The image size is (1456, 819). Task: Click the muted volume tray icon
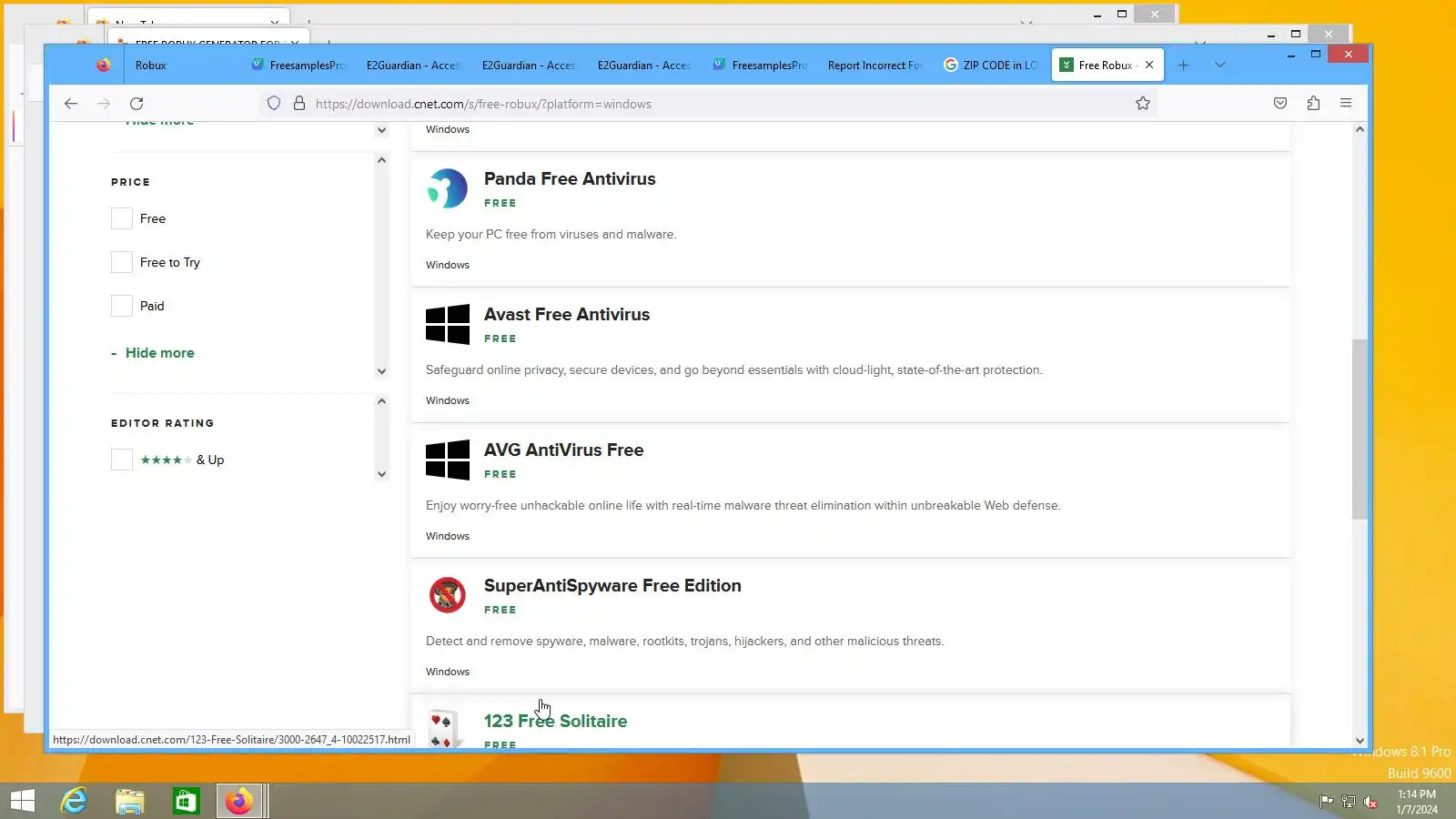tap(1370, 802)
